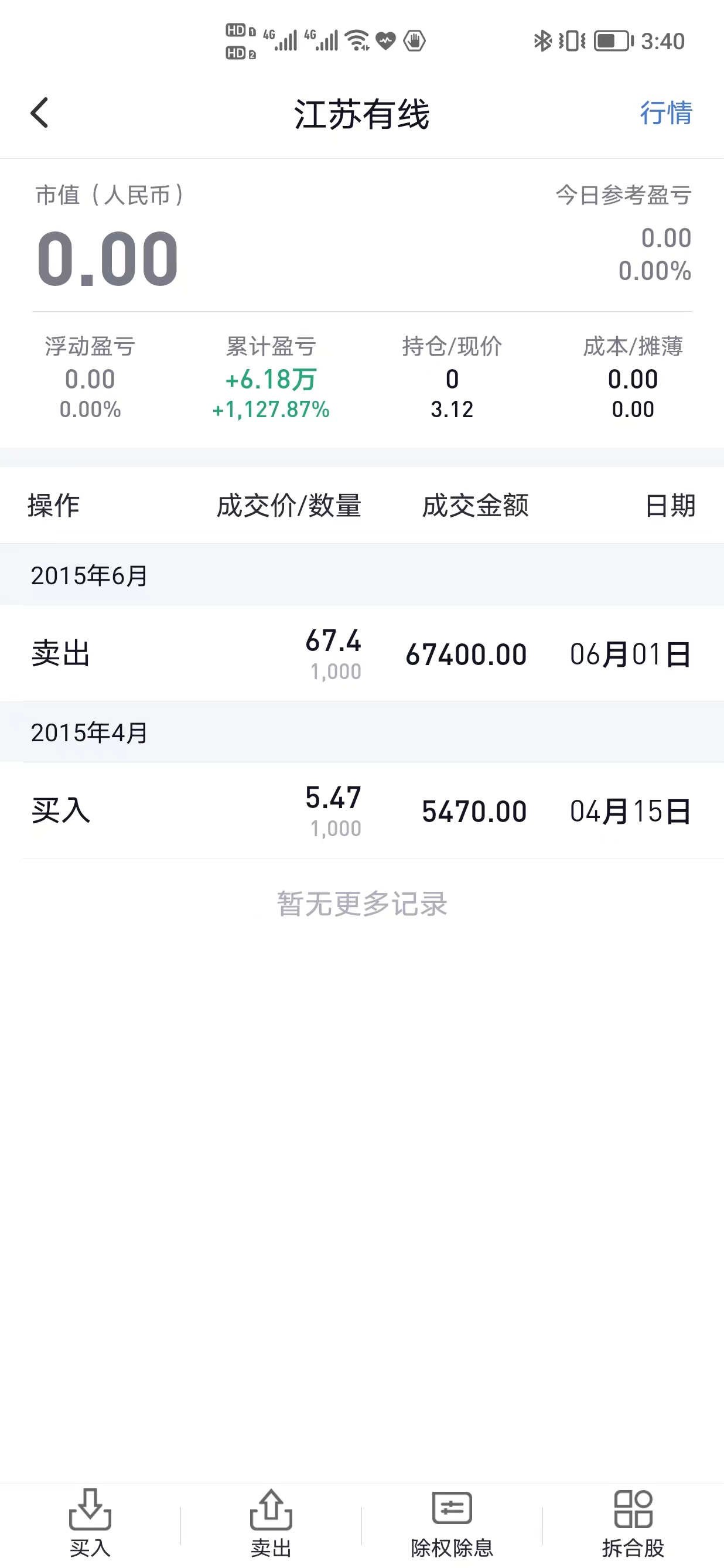Tap the 持仓/现价 value field
Screen dimensions: 724x1568
pyautogui.click(x=452, y=393)
